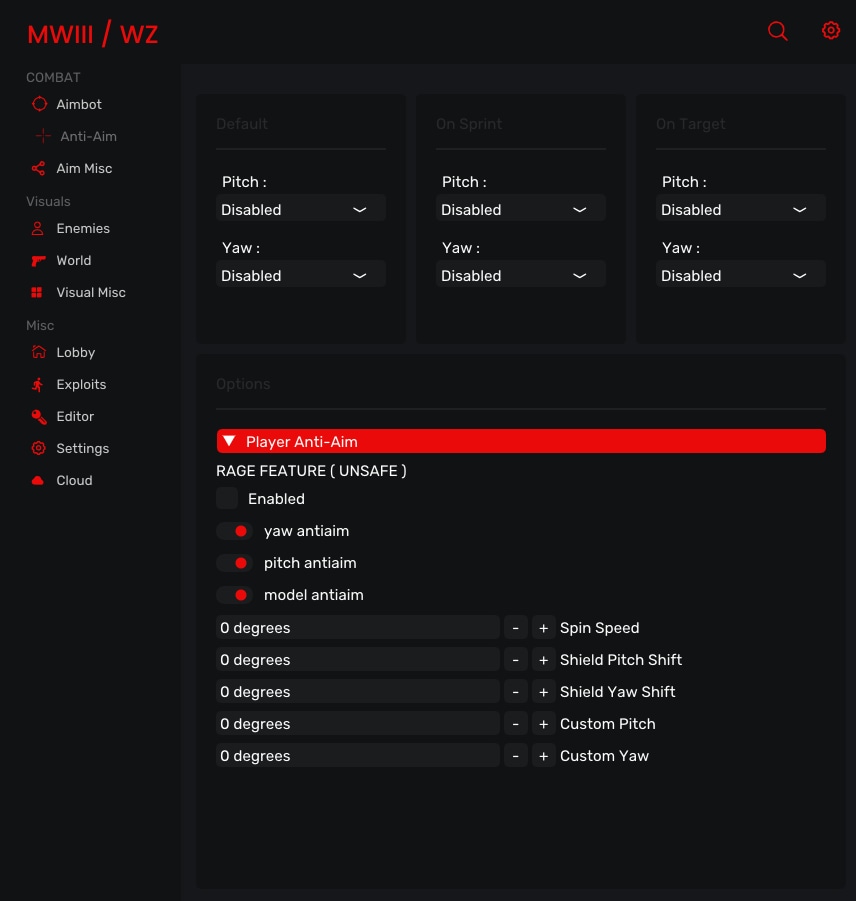856x901 pixels.
Task: Expand the On Sprint Yaw dropdown
Action: pos(520,275)
